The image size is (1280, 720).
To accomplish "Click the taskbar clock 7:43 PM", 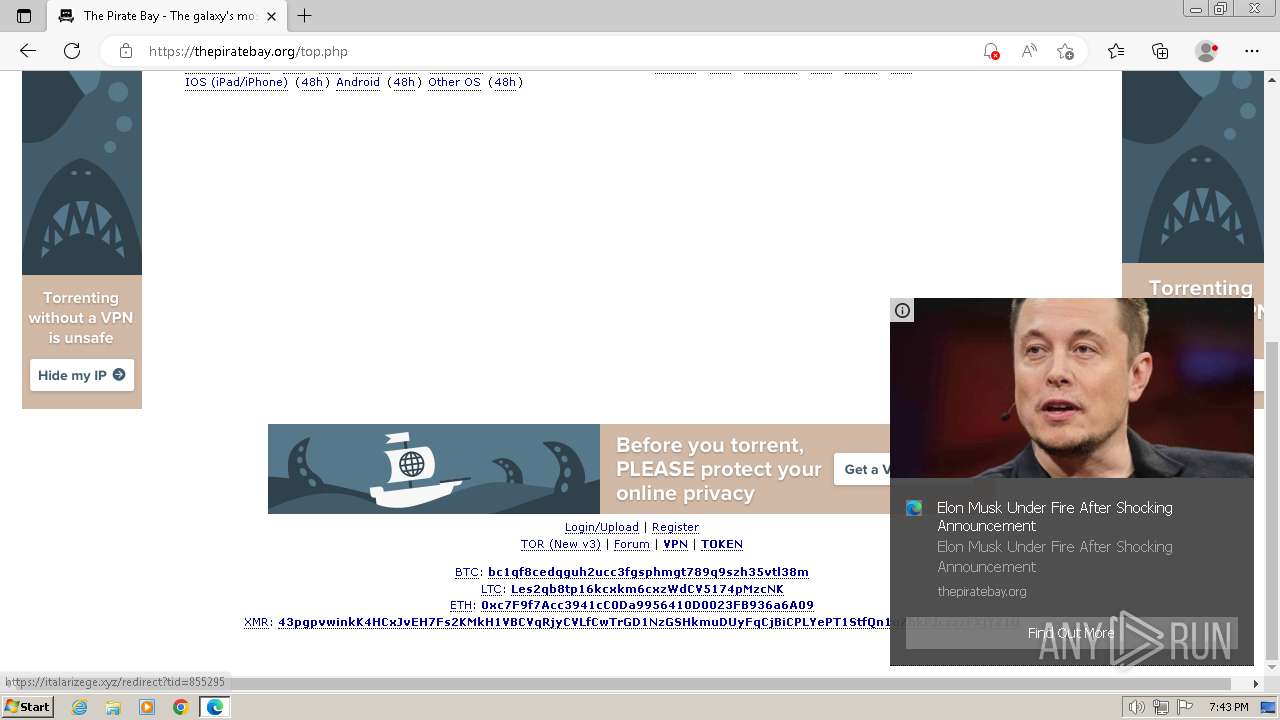I will [1228, 707].
